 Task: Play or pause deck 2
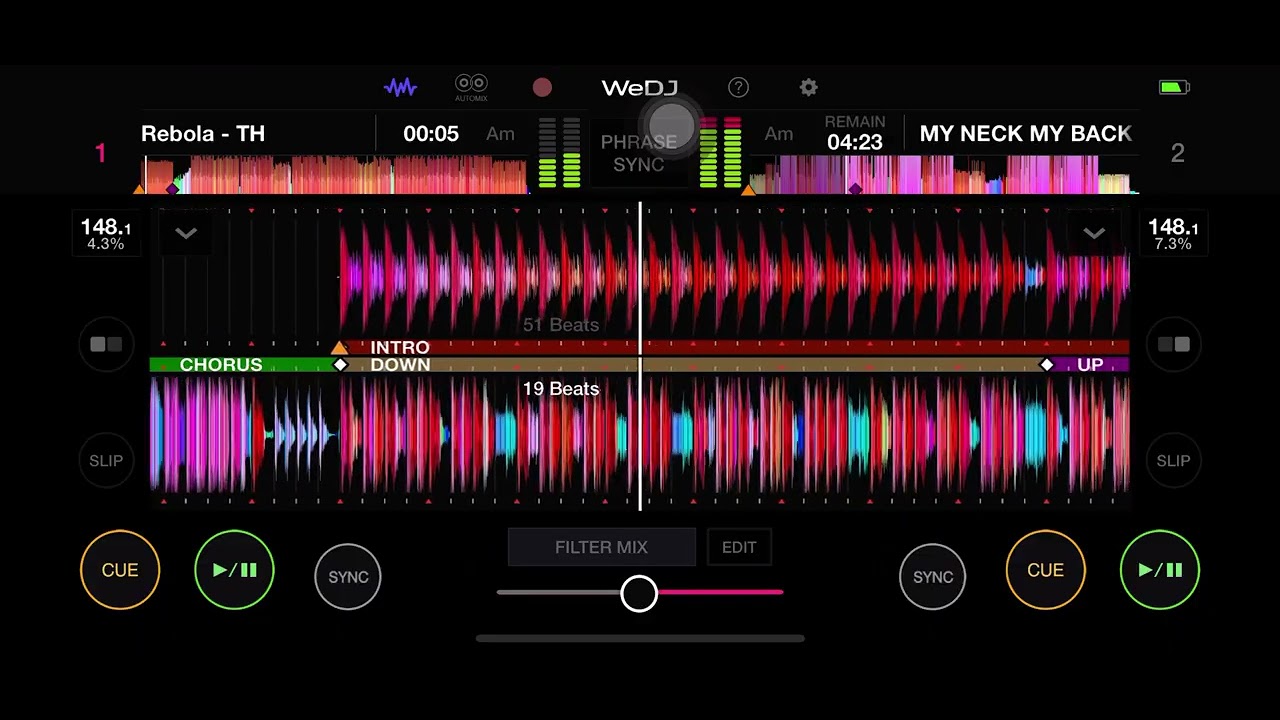[x=1160, y=570]
